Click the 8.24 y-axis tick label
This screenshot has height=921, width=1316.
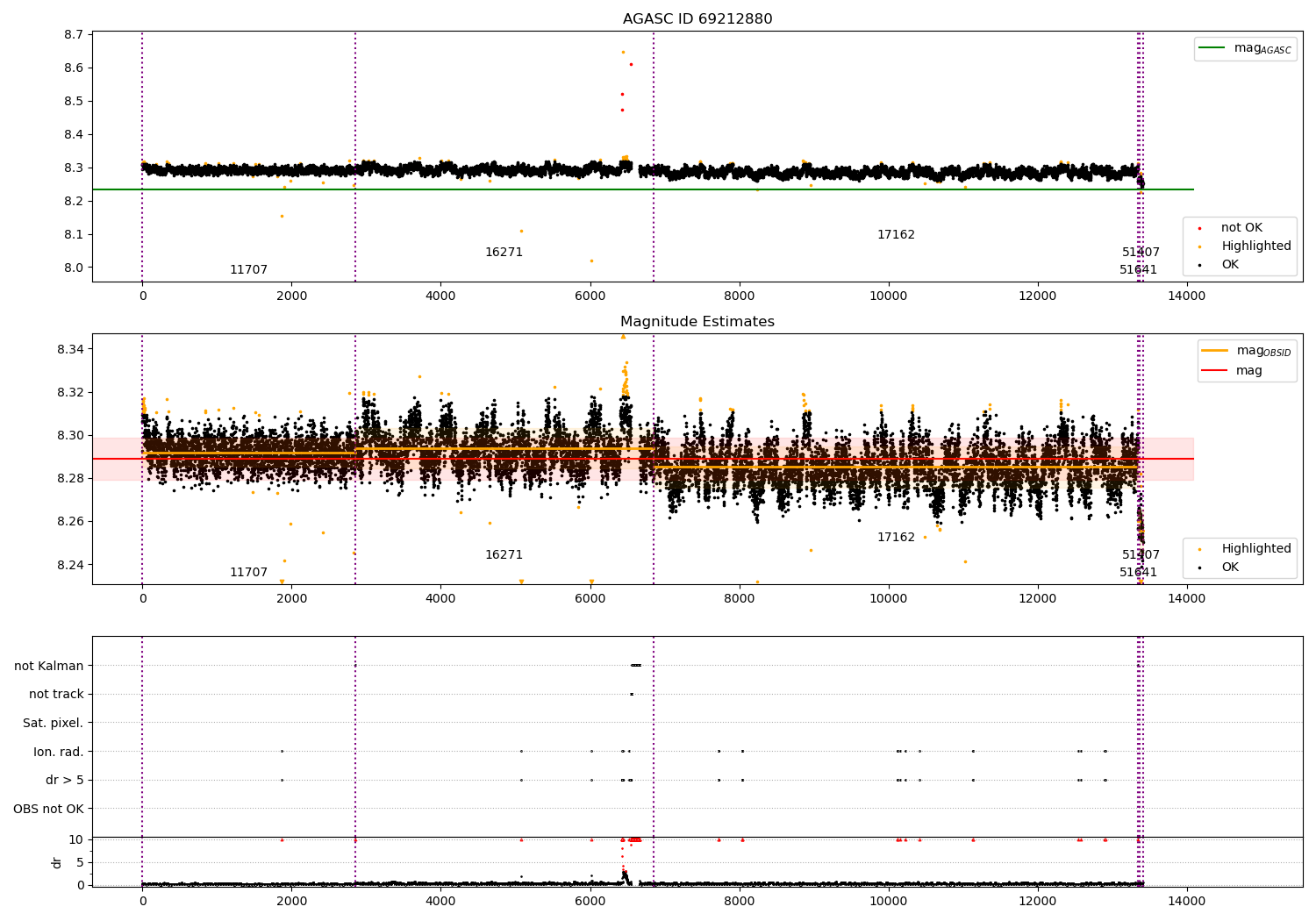pyautogui.click(x=70, y=564)
